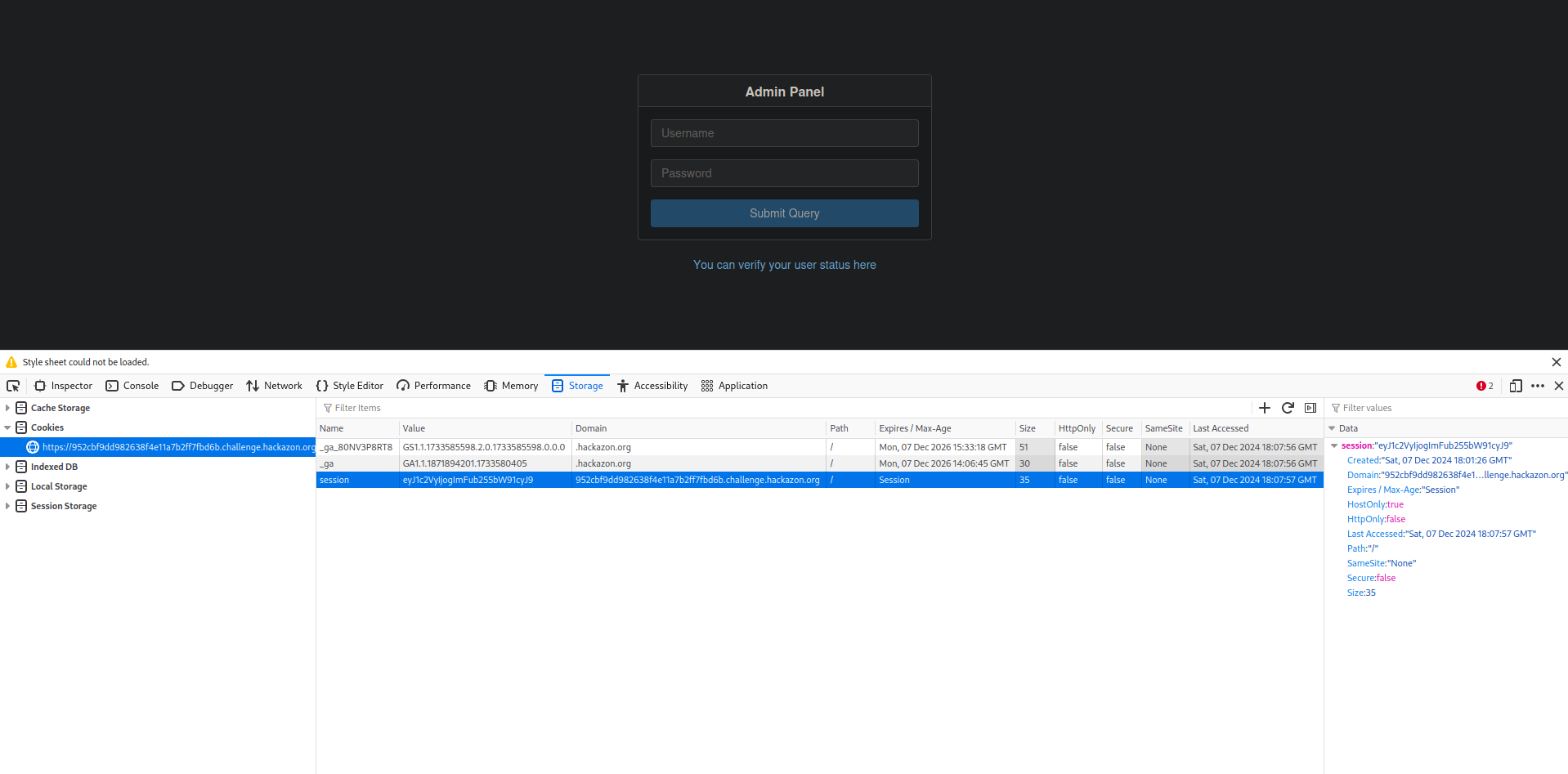Click the warning triangle icon
Screen dimensions: 1568x774
(11, 362)
